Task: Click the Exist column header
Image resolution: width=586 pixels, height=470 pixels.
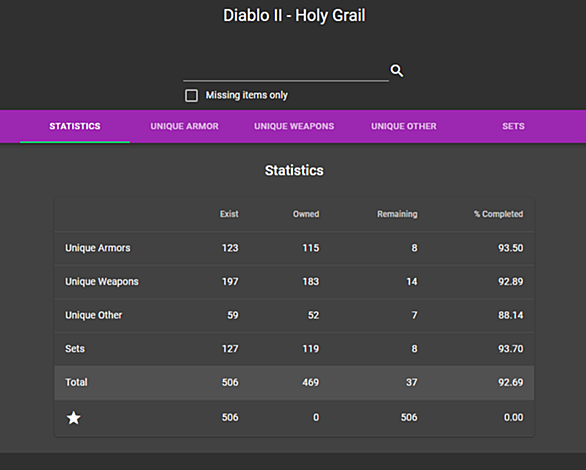Action: [x=229, y=214]
